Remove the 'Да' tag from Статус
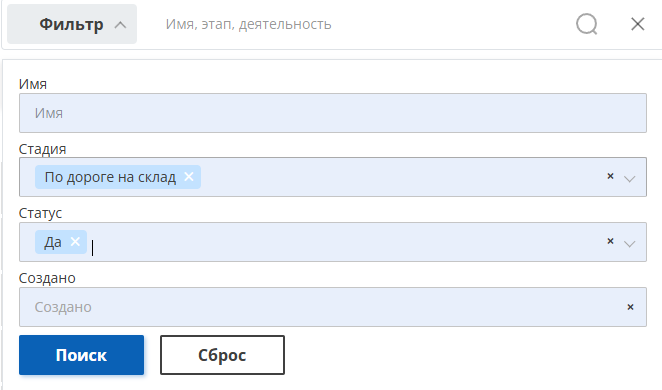 [75, 241]
